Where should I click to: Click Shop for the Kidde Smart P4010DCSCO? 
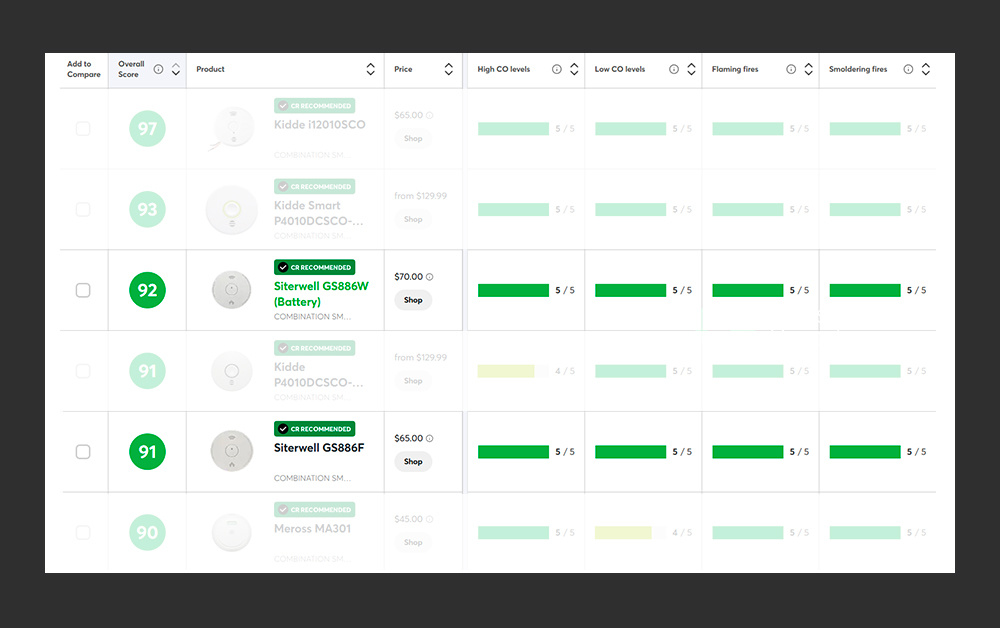(x=413, y=219)
